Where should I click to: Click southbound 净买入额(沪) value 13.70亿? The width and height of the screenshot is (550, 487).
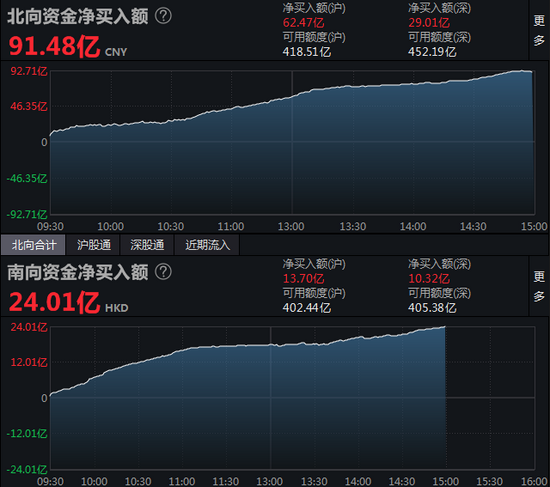click(303, 279)
